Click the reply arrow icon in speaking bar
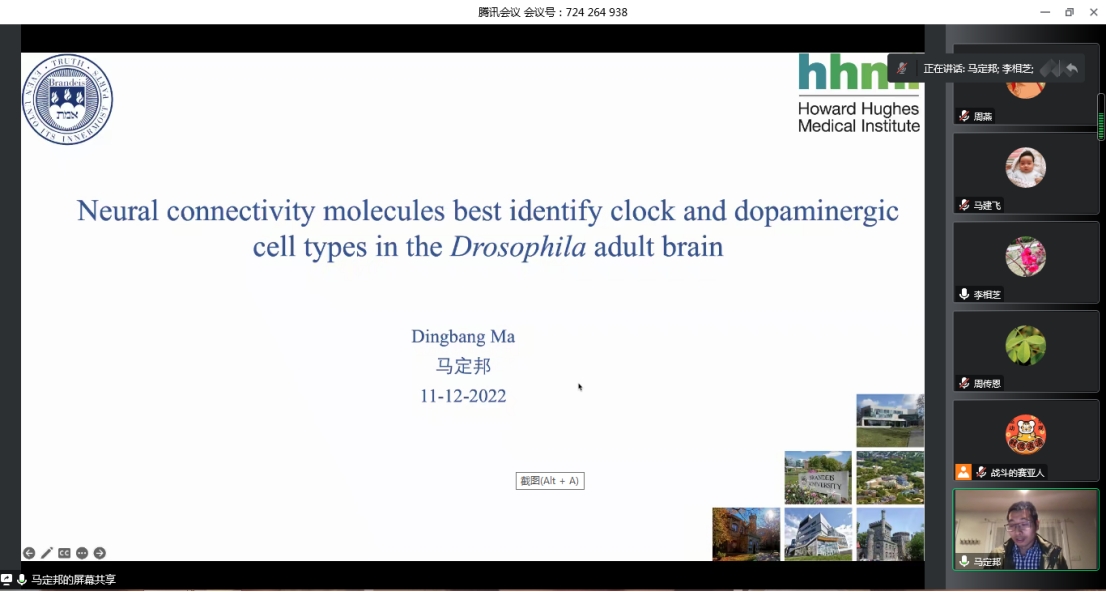The image size is (1107, 592). (x=1071, y=68)
